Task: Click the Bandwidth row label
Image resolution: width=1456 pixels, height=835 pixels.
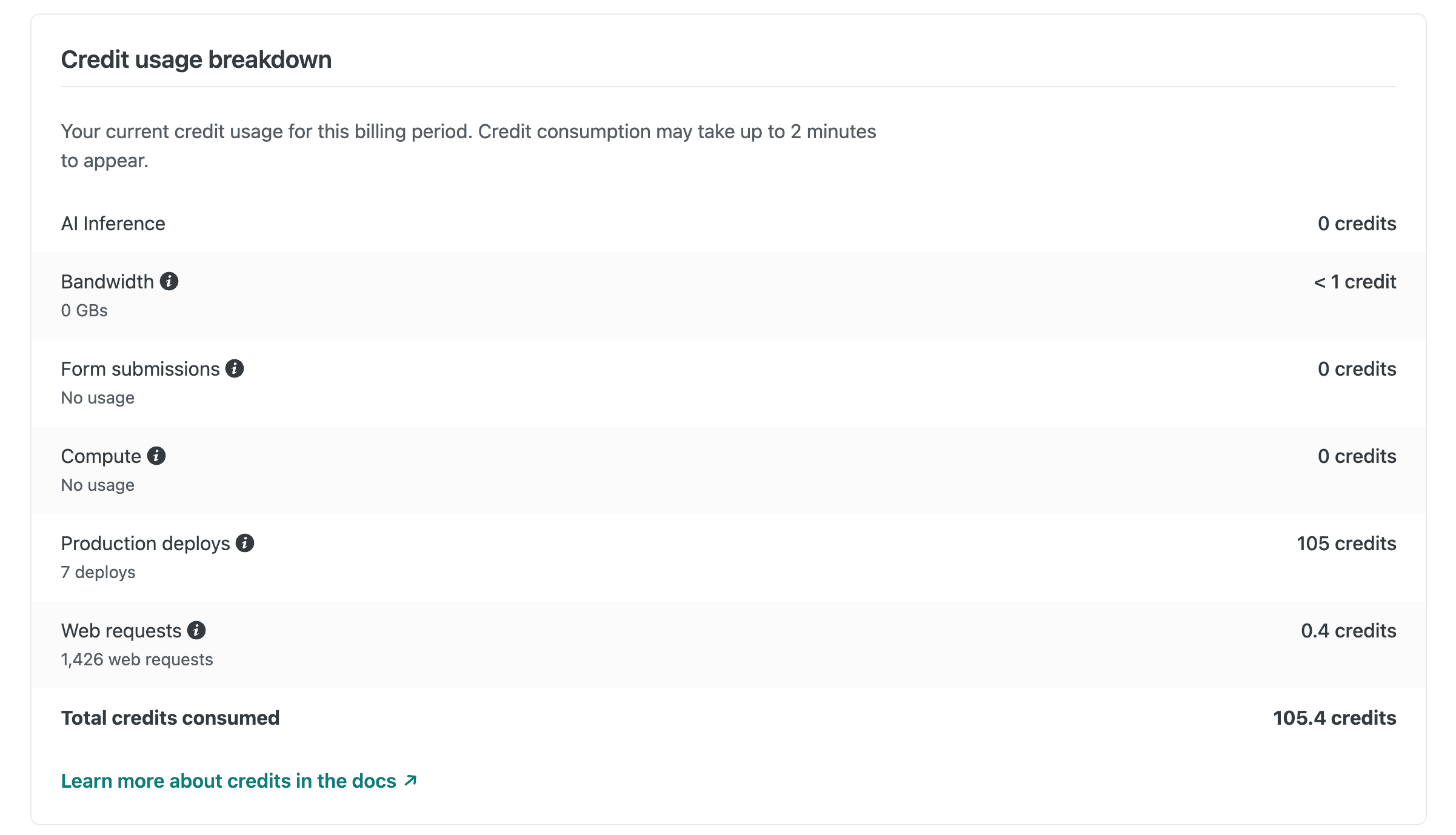Action: [x=107, y=282]
